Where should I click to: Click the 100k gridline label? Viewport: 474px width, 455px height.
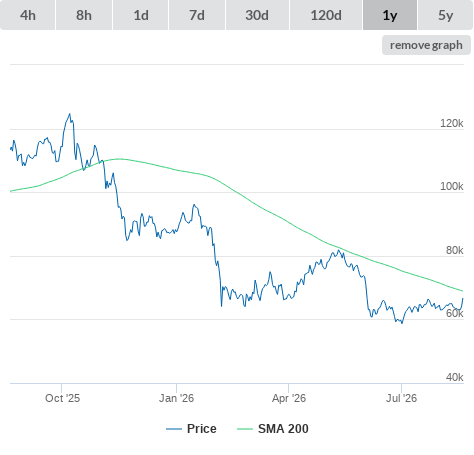451,186
